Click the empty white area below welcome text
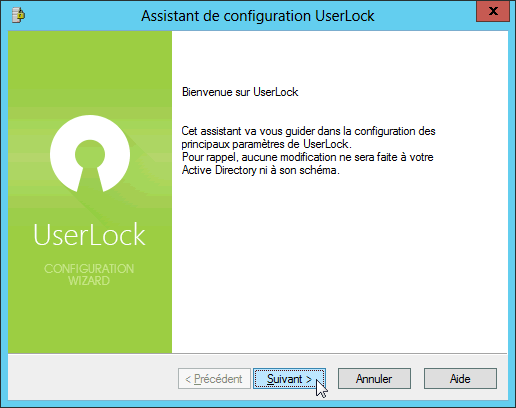The height and width of the screenshot is (408, 516). click(x=339, y=263)
